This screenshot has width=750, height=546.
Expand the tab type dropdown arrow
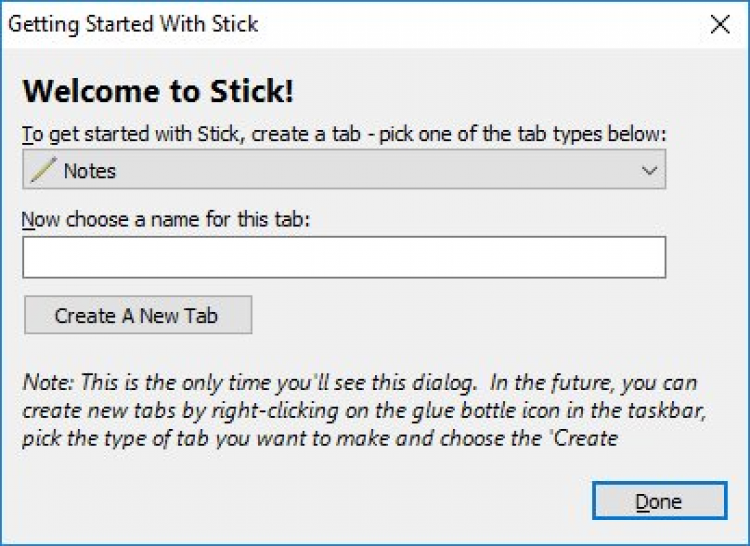pyautogui.click(x=648, y=171)
